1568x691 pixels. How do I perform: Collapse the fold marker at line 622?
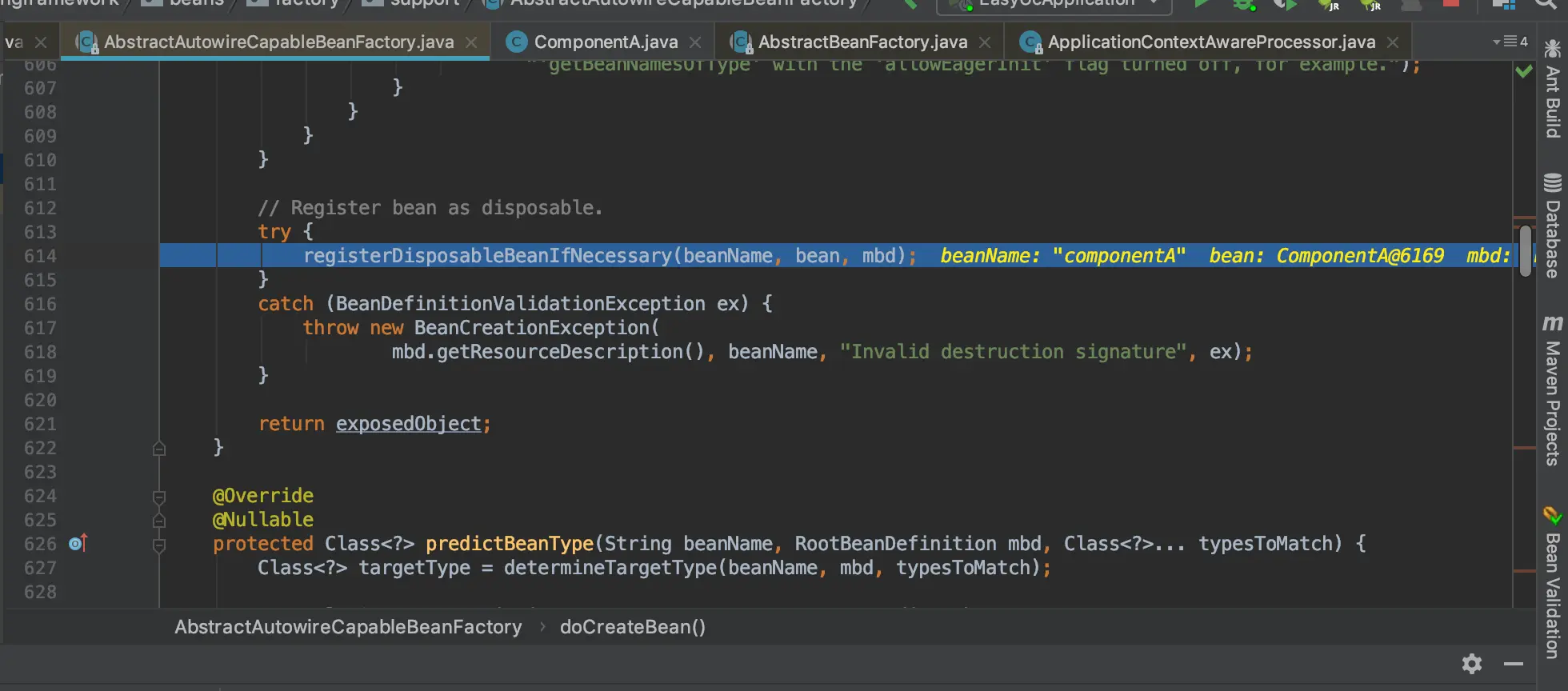[159, 449]
